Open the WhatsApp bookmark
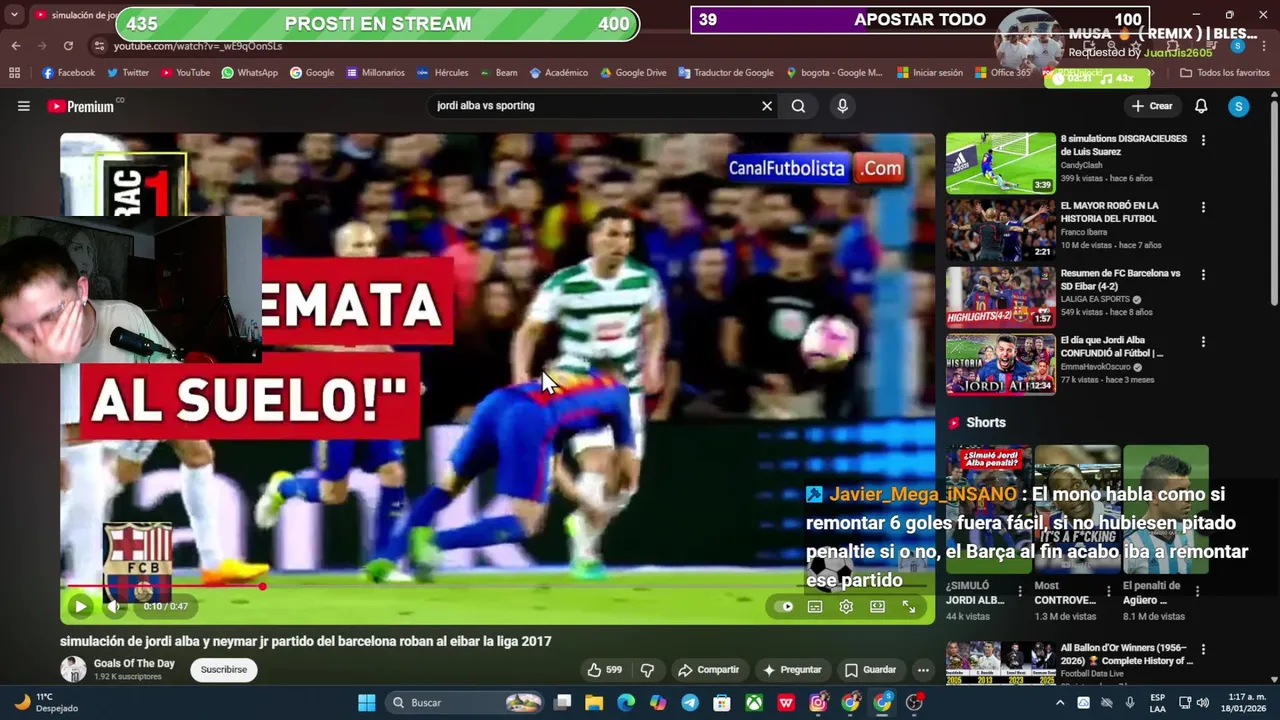This screenshot has width=1280, height=720. pyautogui.click(x=250, y=73)
